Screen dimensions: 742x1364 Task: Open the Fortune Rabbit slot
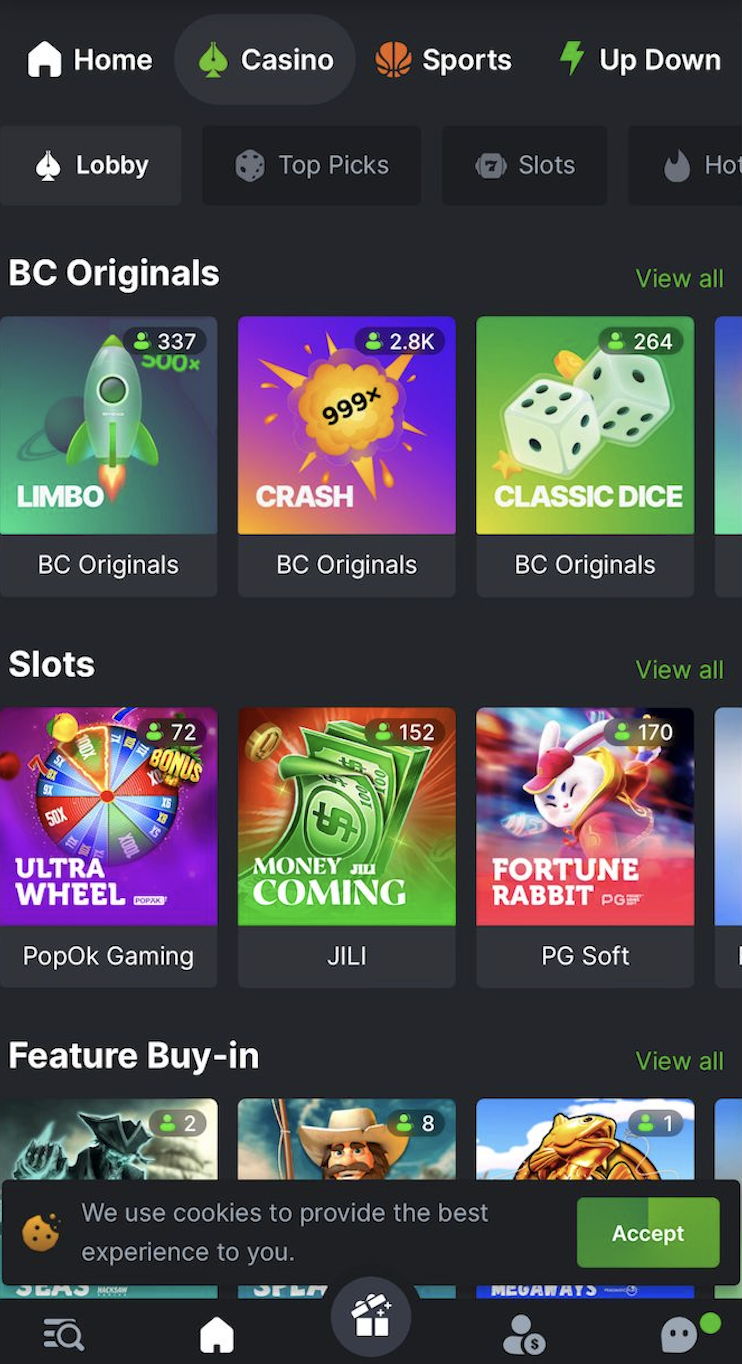(585, 817)
